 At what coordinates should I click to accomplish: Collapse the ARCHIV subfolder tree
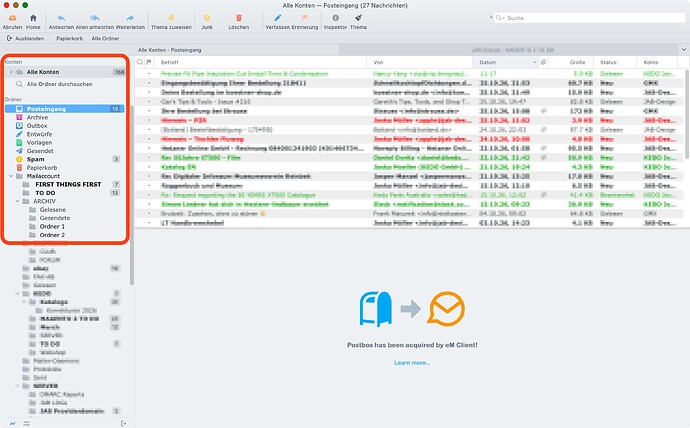pyautogui.click(x=18, y=201)
